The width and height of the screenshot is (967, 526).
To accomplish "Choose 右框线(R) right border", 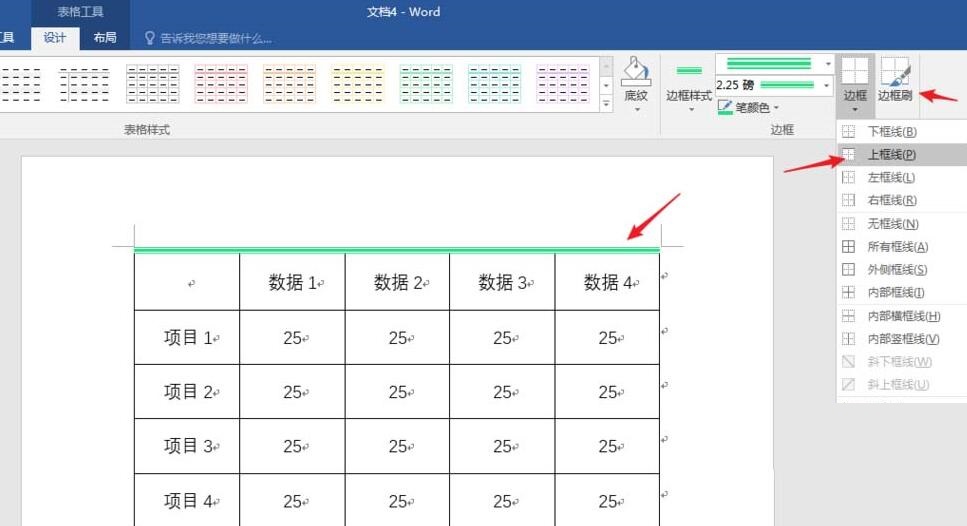I will pos(902,200).
